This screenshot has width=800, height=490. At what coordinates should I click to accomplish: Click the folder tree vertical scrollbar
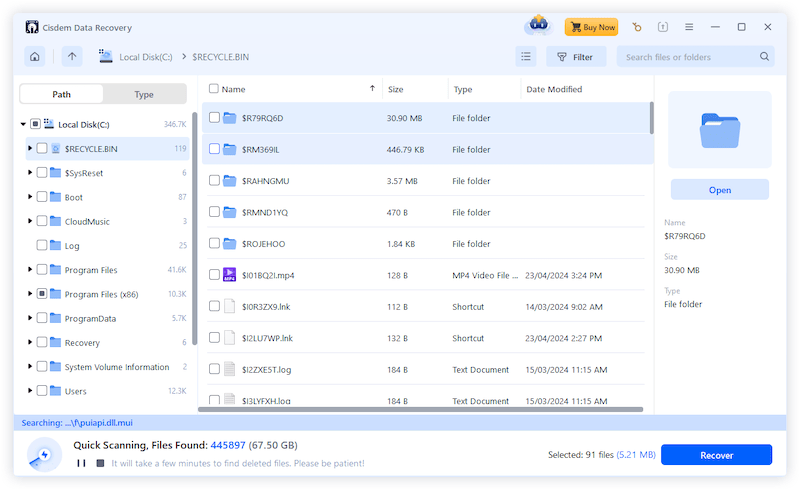tap(194, 228)
